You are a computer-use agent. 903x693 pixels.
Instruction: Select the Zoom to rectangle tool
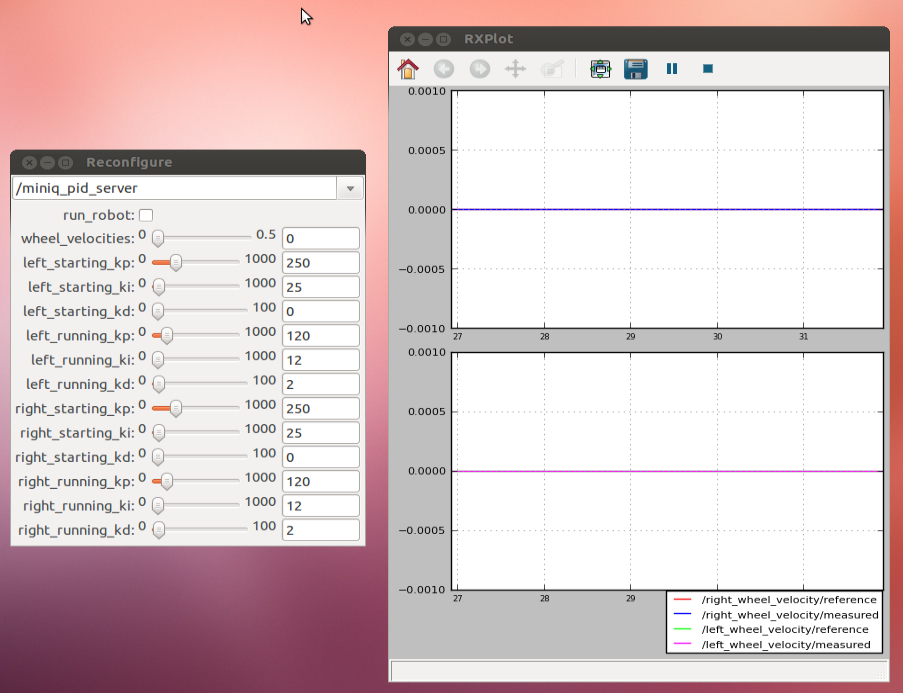pos(551,69)
